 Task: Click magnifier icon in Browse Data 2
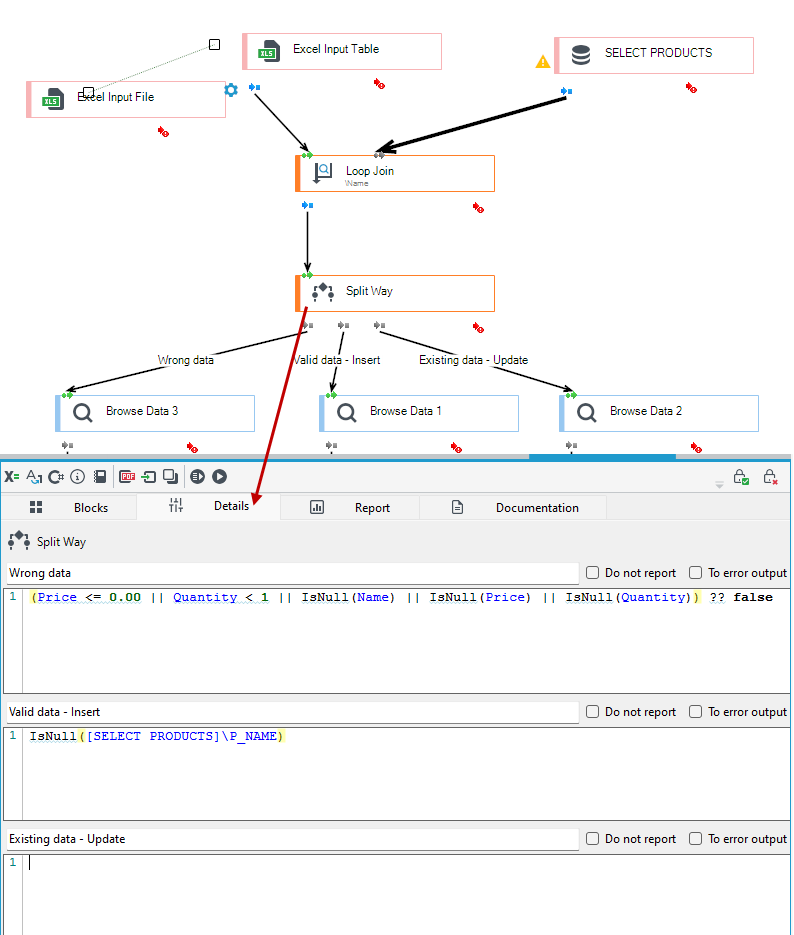pos(587,413)
